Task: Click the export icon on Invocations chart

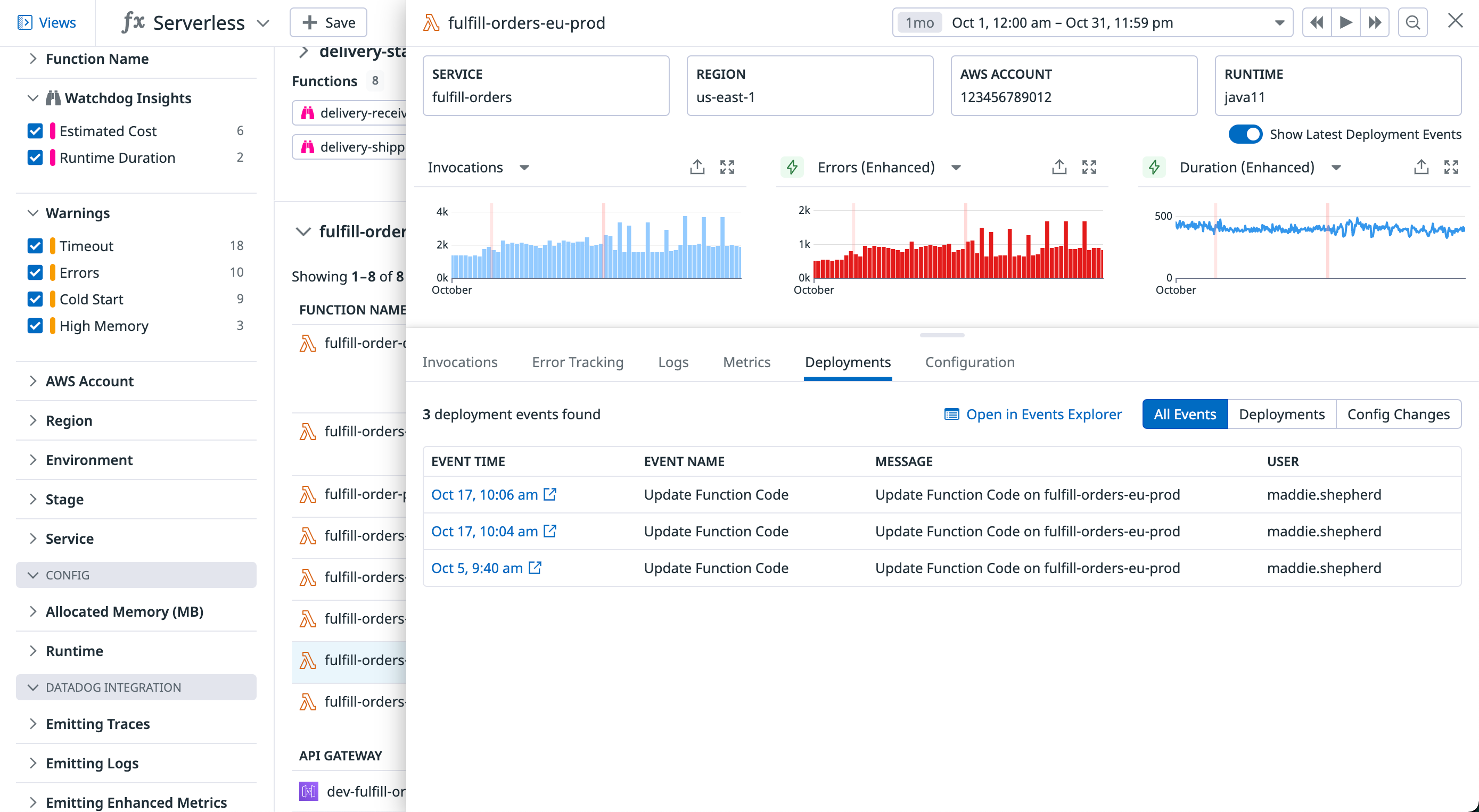Action: pyautogui.click(x=696, y=167)
